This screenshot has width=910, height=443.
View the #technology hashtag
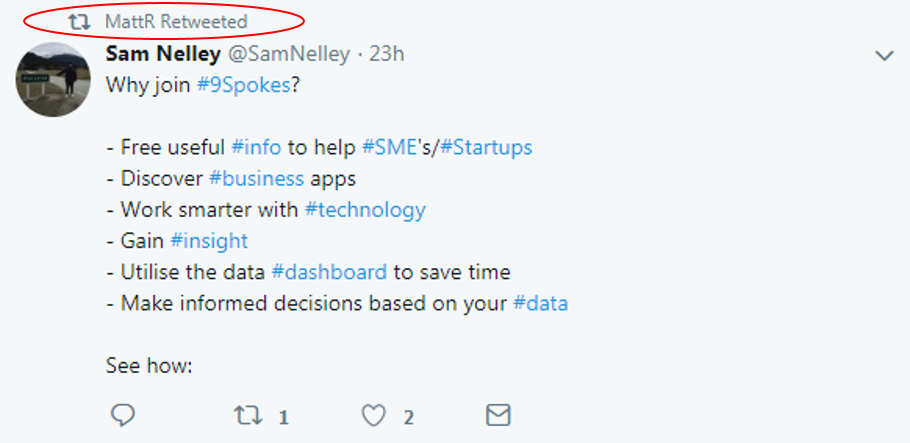[x=365, y=210]
